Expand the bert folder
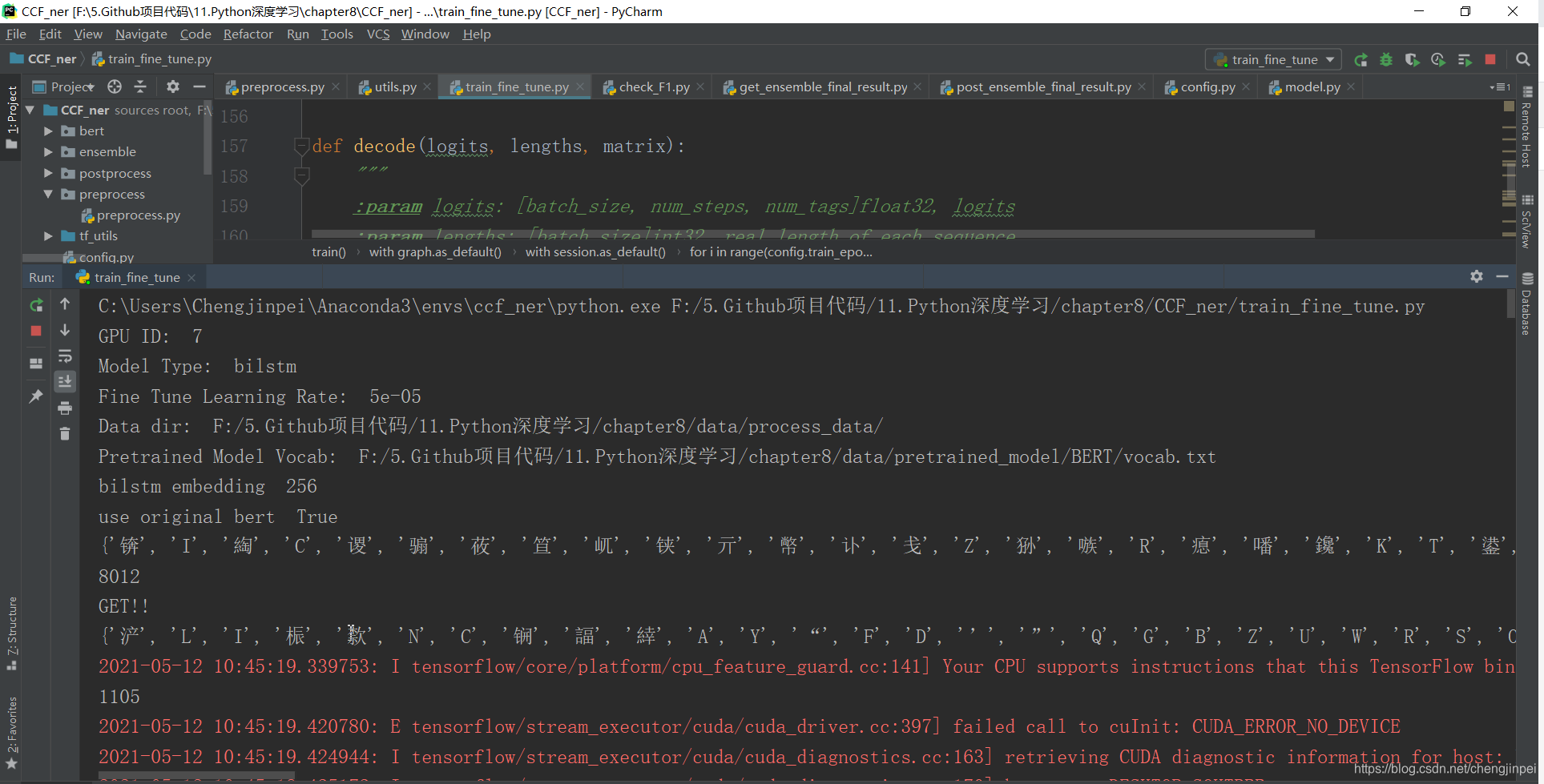This screenshot has width=1544, height=784. coord(48,131)
